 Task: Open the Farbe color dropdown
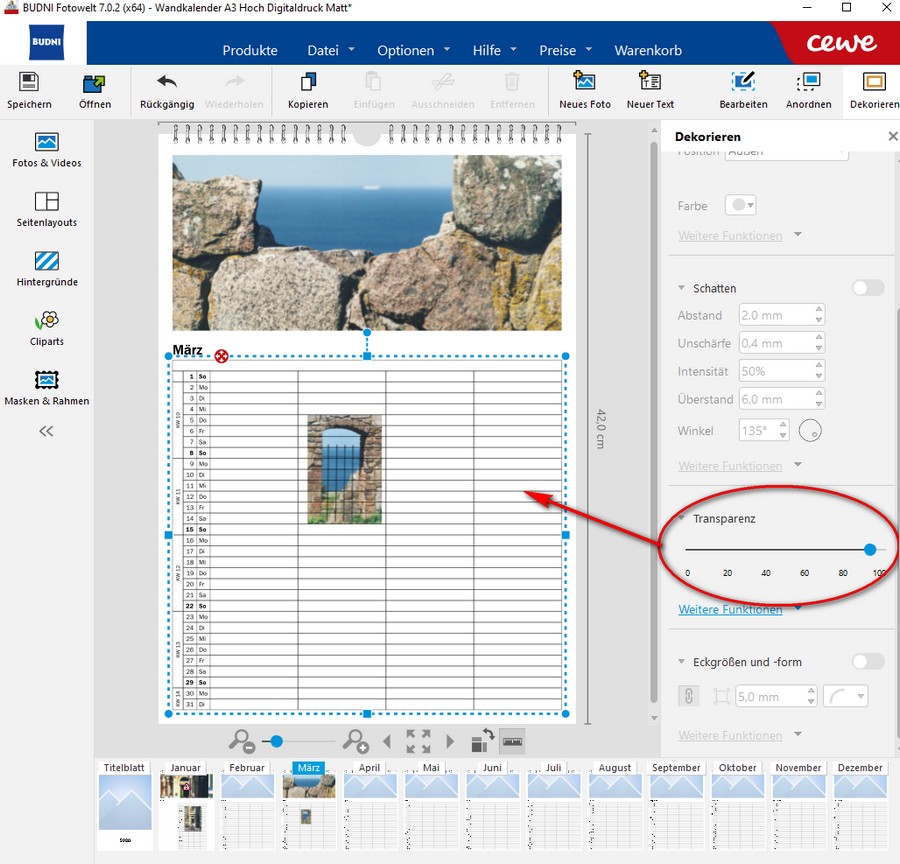(x=740, y=205)
